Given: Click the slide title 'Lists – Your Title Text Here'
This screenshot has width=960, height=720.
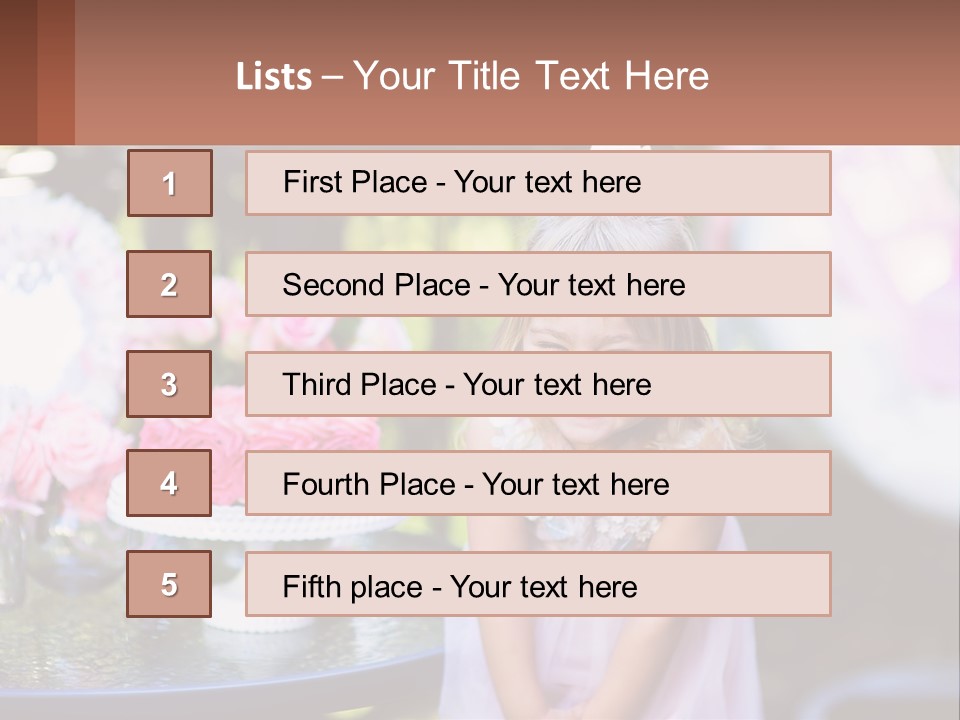Looking at the screenshot, I should (x=472, y=76).
